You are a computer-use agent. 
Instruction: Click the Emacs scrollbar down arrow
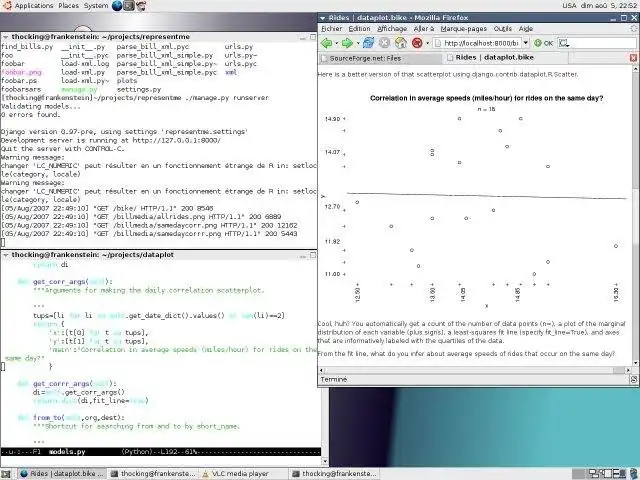click(x=325, y=461)
